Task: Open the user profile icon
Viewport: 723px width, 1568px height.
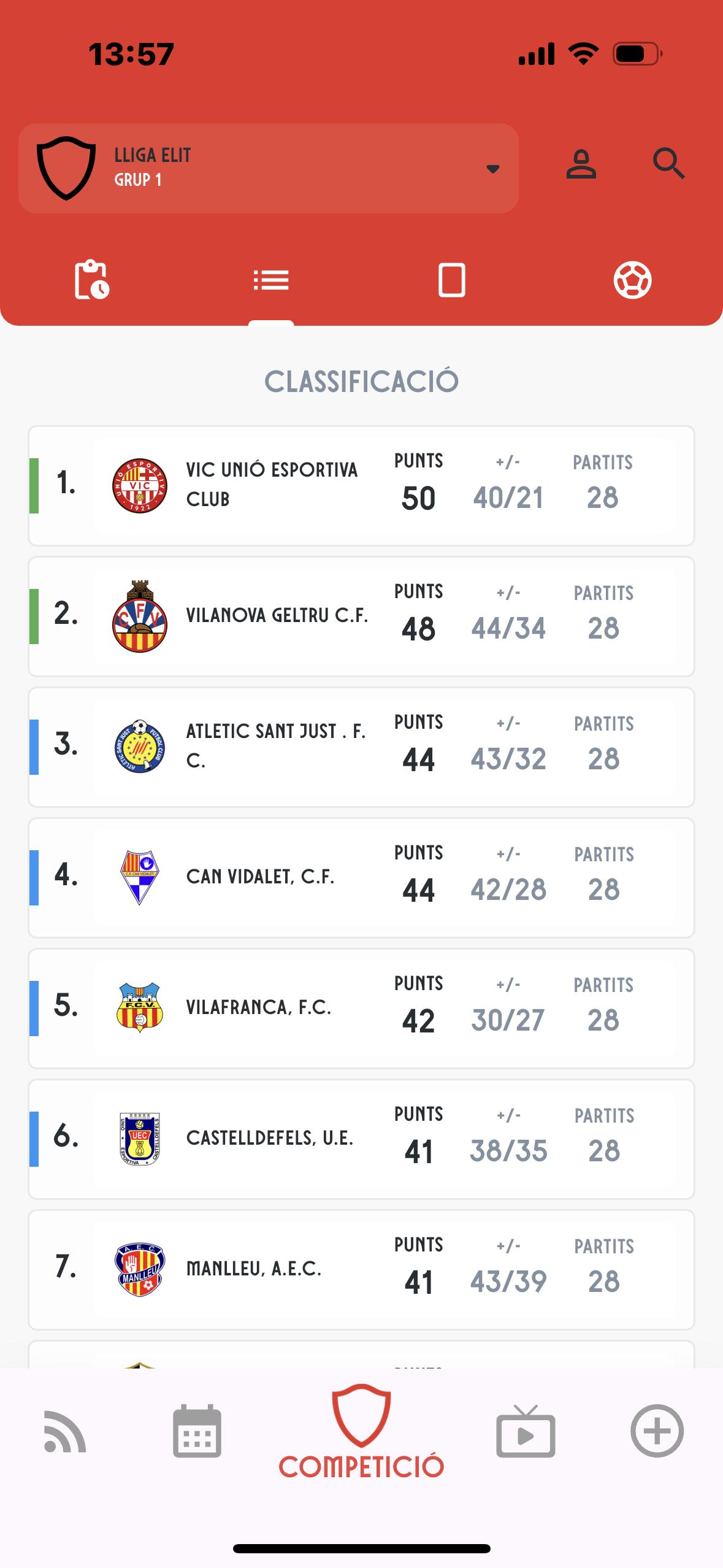Action: (581, 164)
